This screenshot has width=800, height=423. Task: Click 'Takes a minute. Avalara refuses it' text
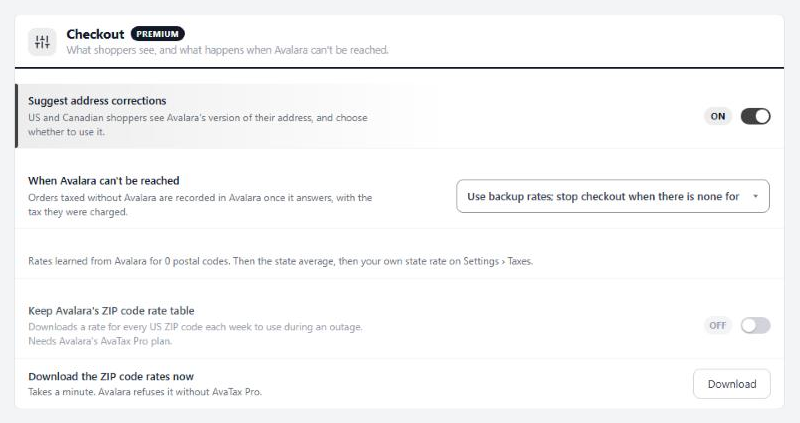pos(145,392)
